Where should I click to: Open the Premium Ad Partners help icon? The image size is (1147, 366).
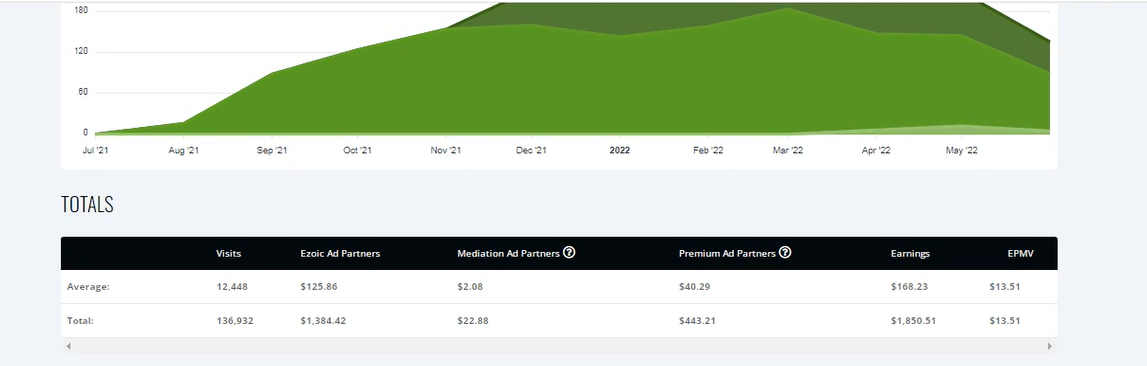pos(785,253)
